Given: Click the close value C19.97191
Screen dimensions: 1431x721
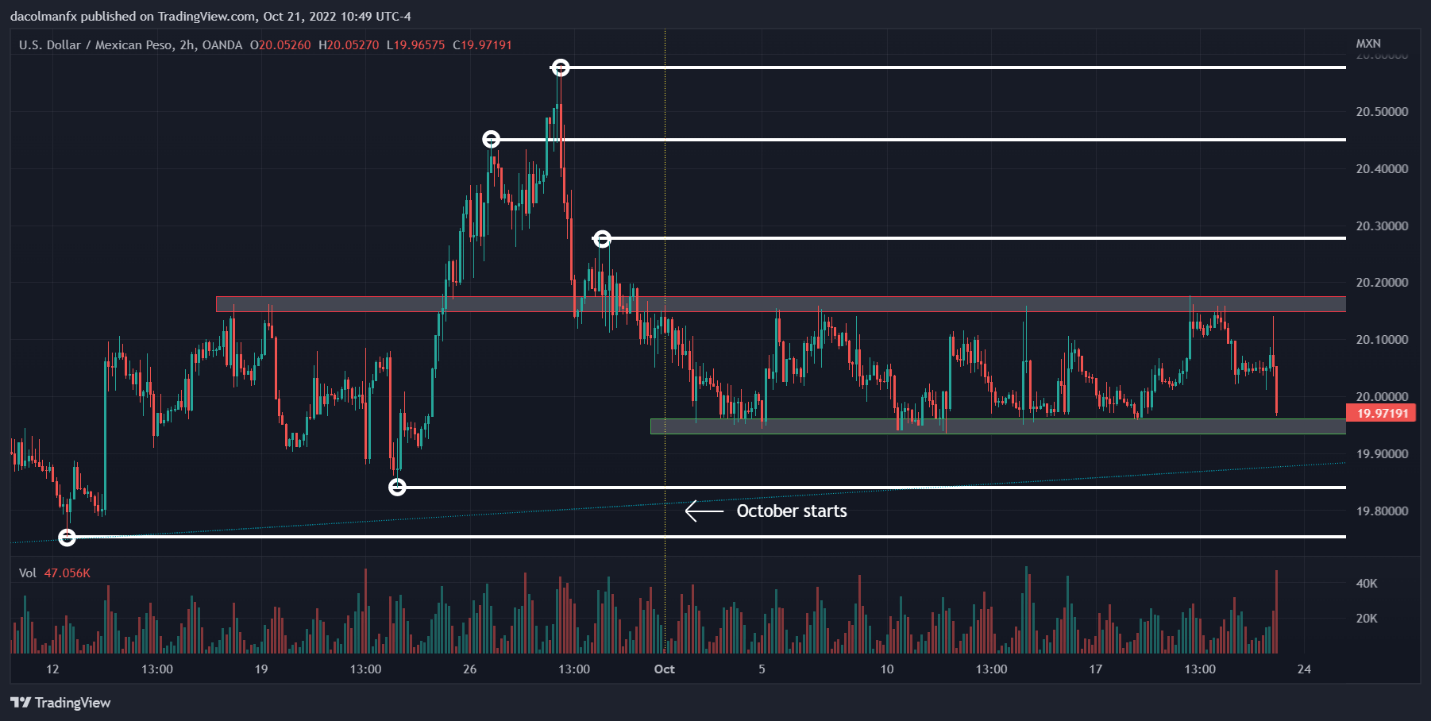Looking at the screenshot, I should coord(482,44).
